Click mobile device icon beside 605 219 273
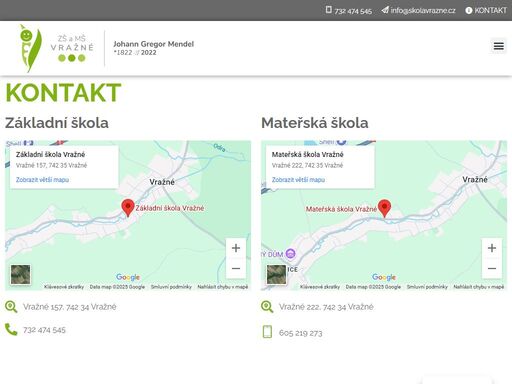 tap(267, 332)
